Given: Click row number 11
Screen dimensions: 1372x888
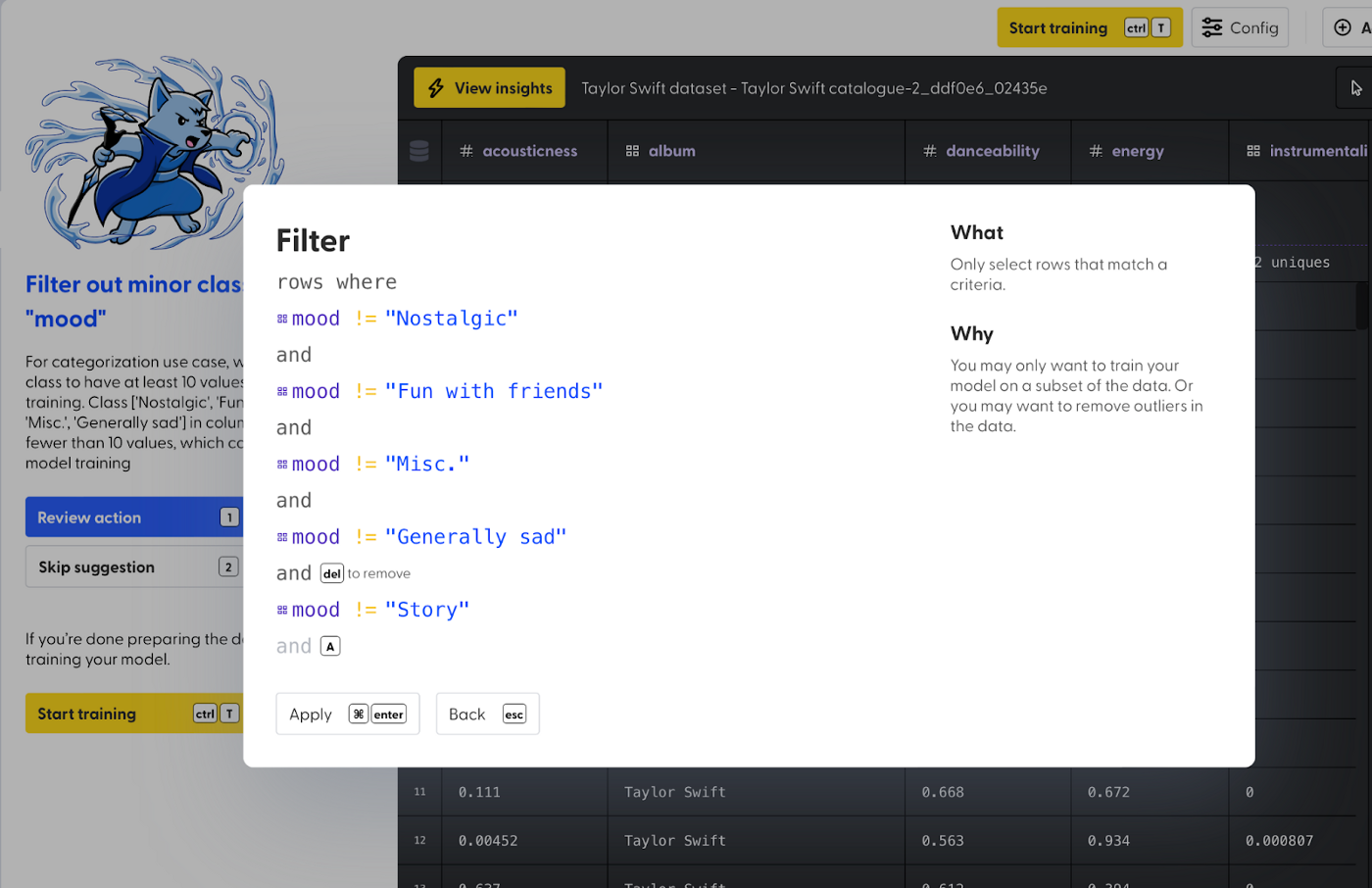Looking at the screenshot, I should tap(419, 792).
